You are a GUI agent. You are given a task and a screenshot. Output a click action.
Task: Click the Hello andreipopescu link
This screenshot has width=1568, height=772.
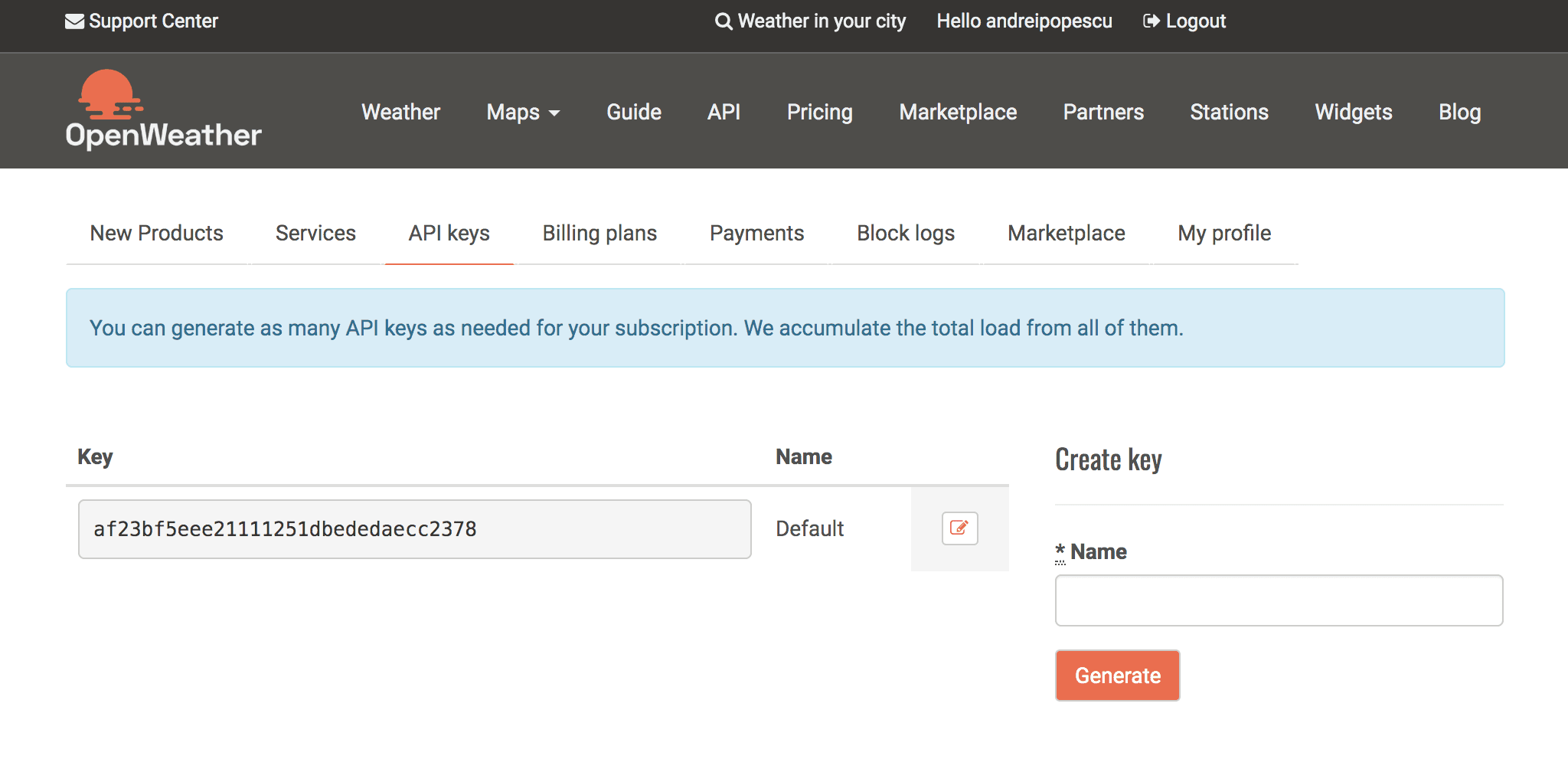coord(1024,21)
